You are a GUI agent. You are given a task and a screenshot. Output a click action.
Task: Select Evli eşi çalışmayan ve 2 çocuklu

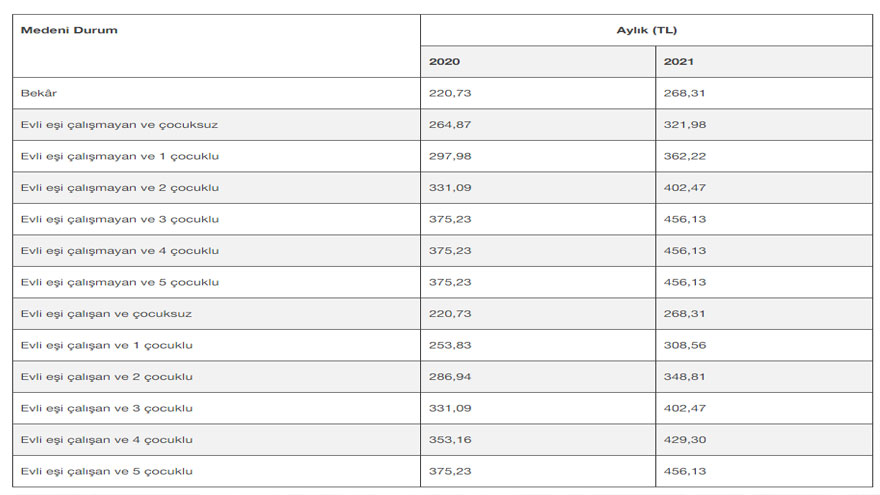[120, 187]
